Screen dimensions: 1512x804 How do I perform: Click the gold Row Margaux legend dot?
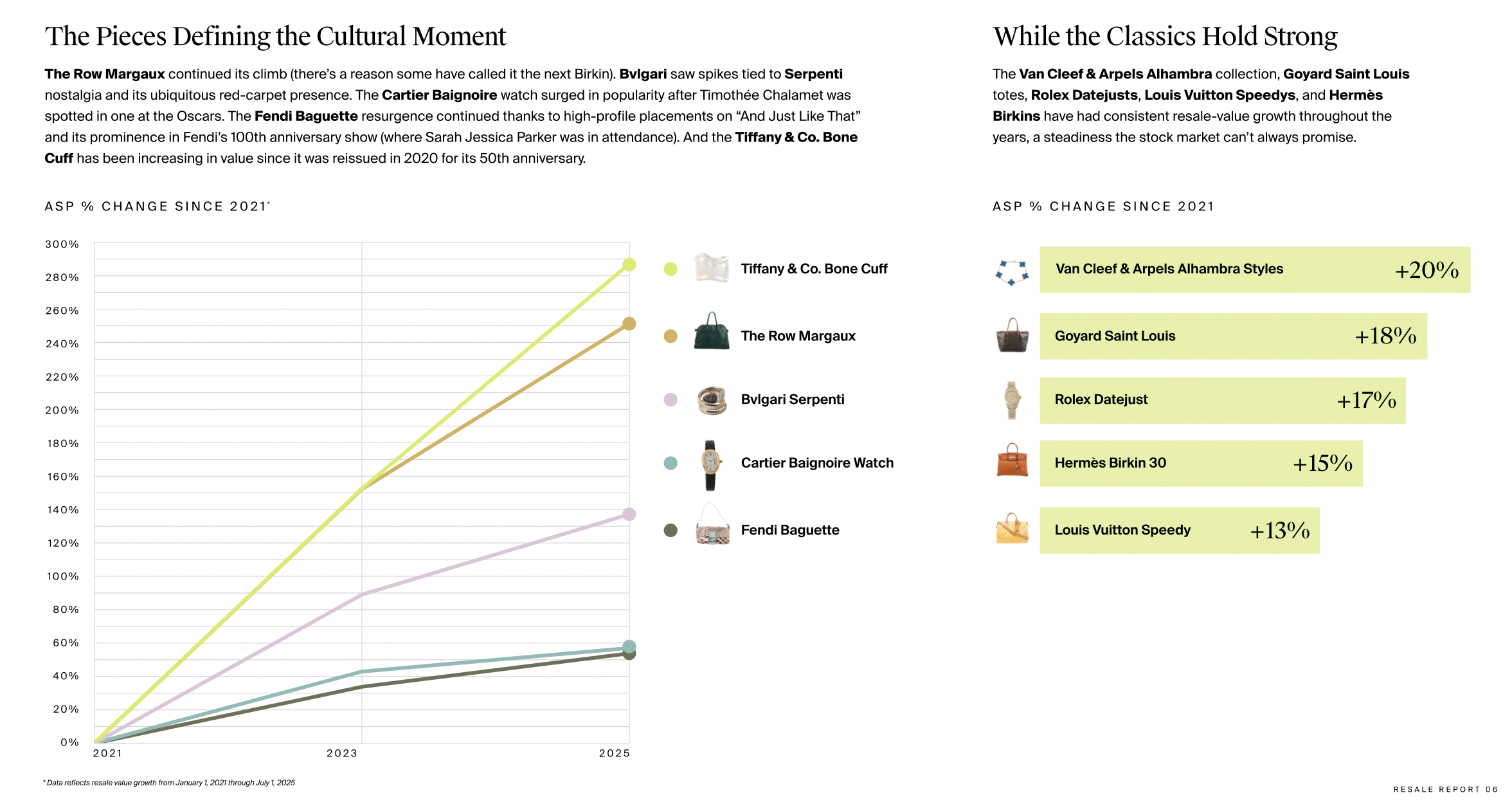[670, 336]
